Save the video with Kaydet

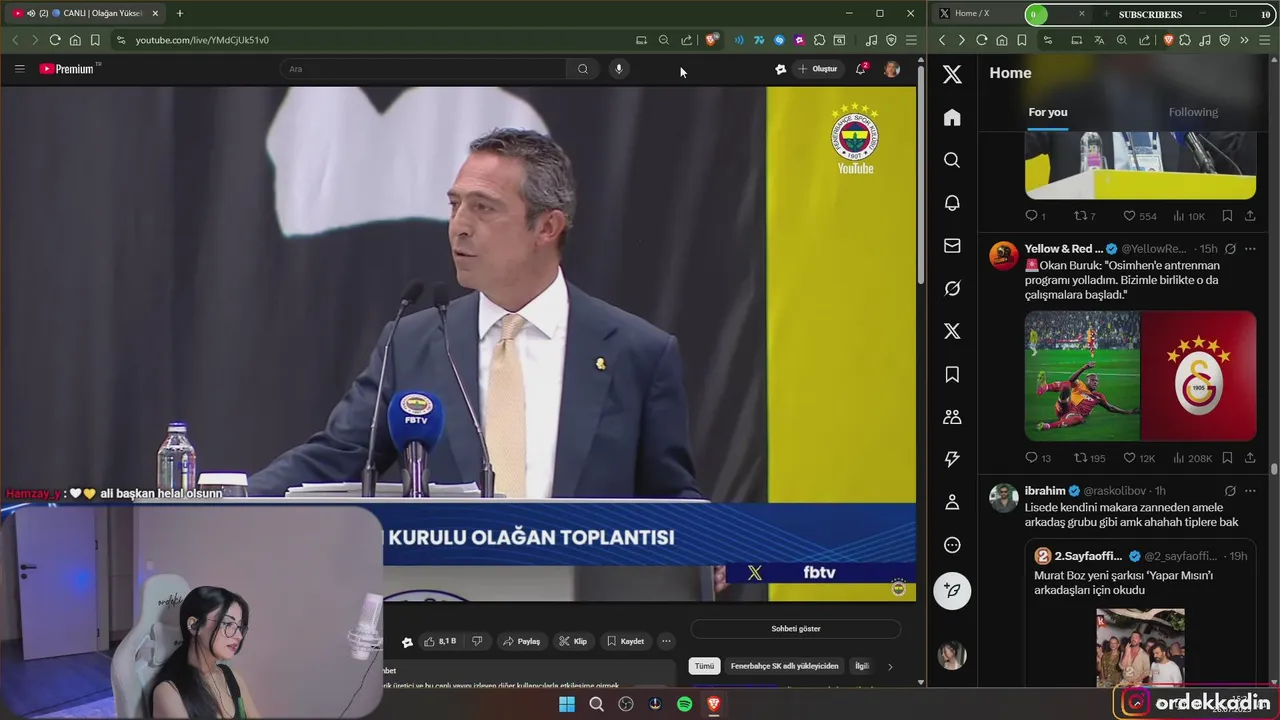625,641
